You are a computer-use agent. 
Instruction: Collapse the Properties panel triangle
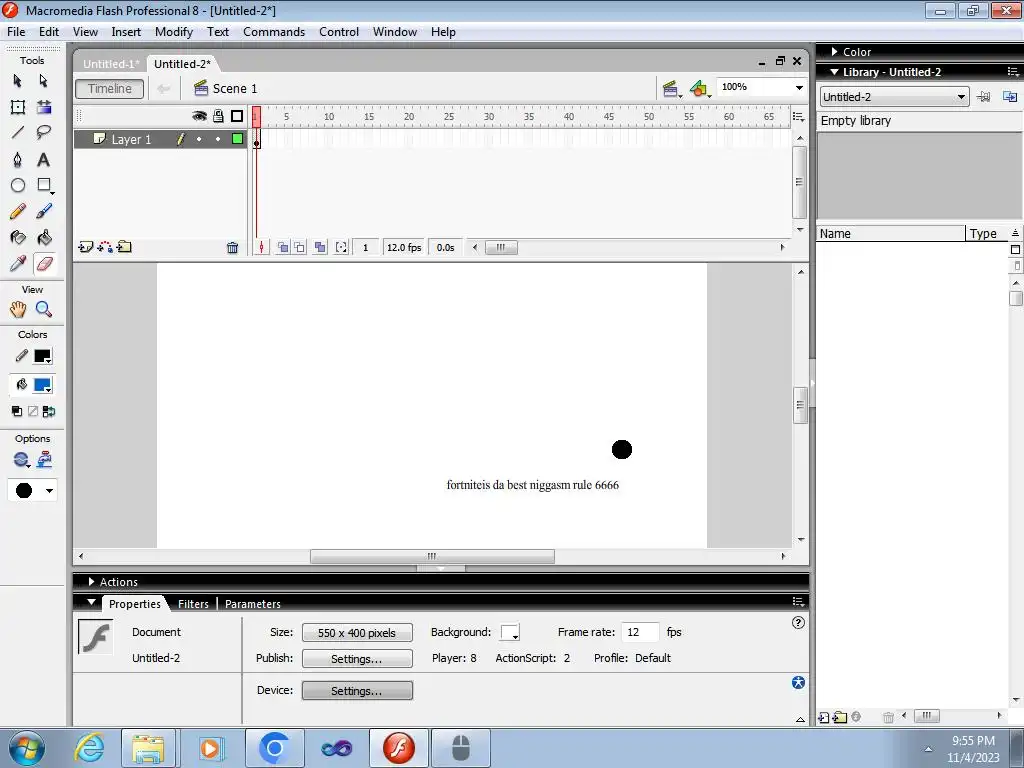pos(91,602)
